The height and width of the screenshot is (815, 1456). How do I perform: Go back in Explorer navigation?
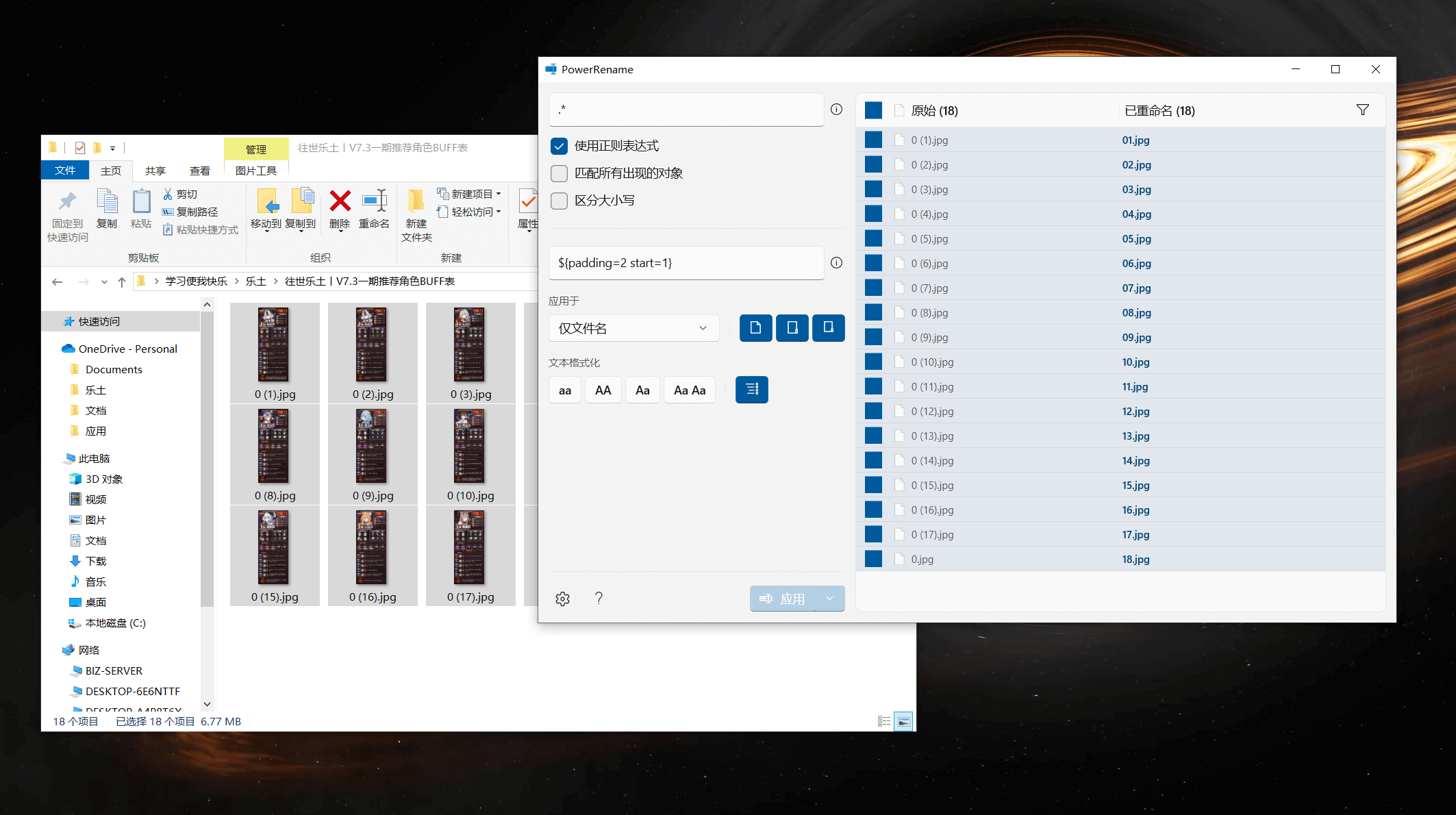[x=58, y=281]
